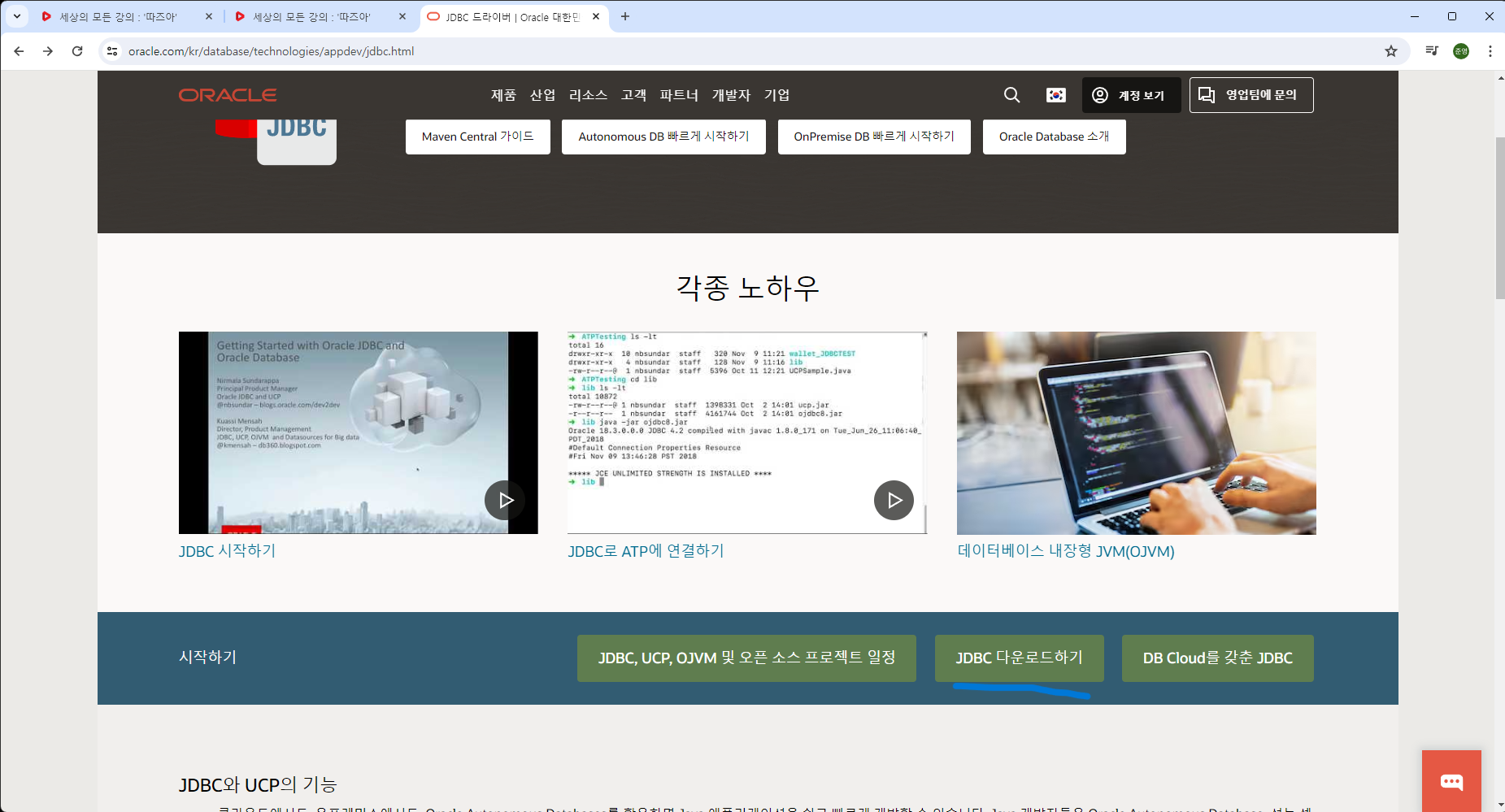
Task: Close the first 따즈아 tab
Action: [209, 16]
